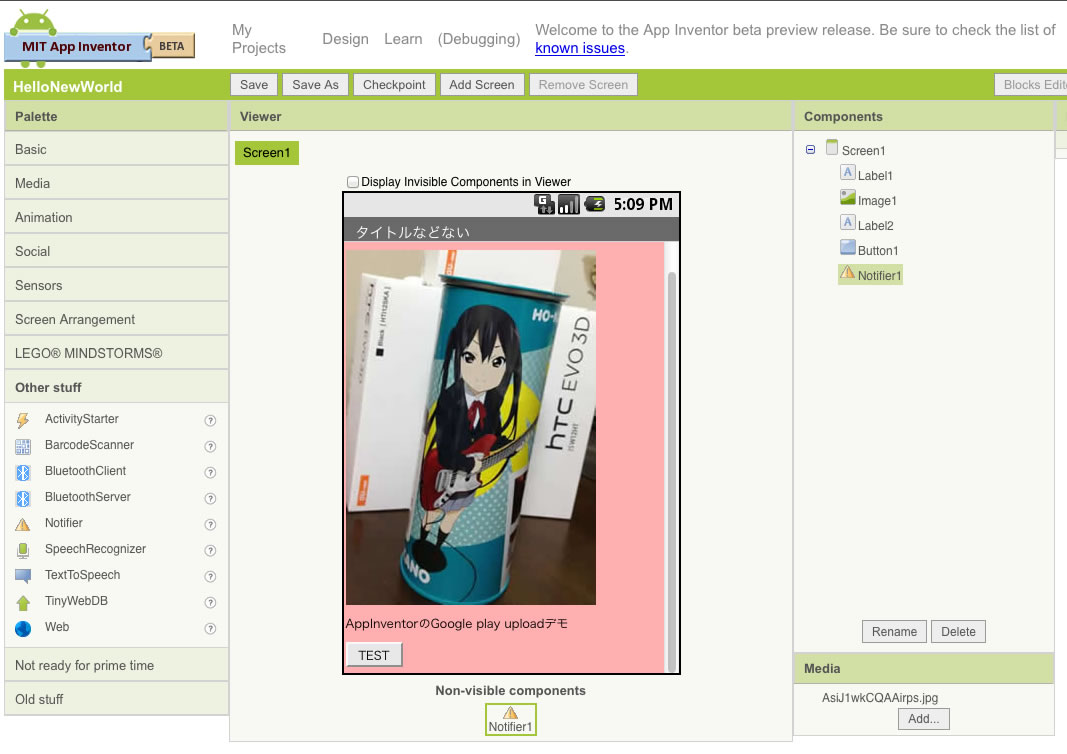Add a media file

pos(923,719)
